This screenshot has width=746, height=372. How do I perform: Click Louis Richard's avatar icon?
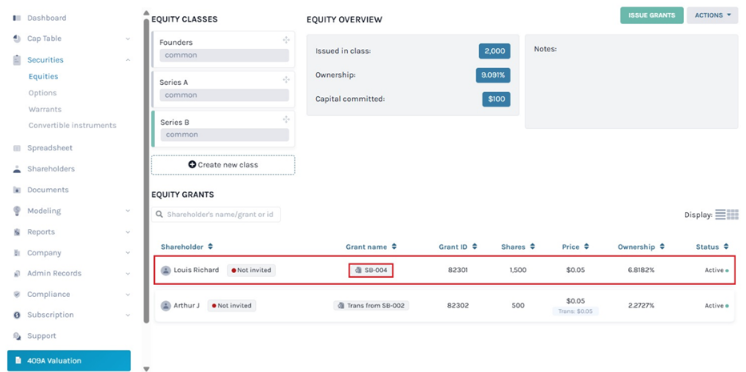click(166, 270)
